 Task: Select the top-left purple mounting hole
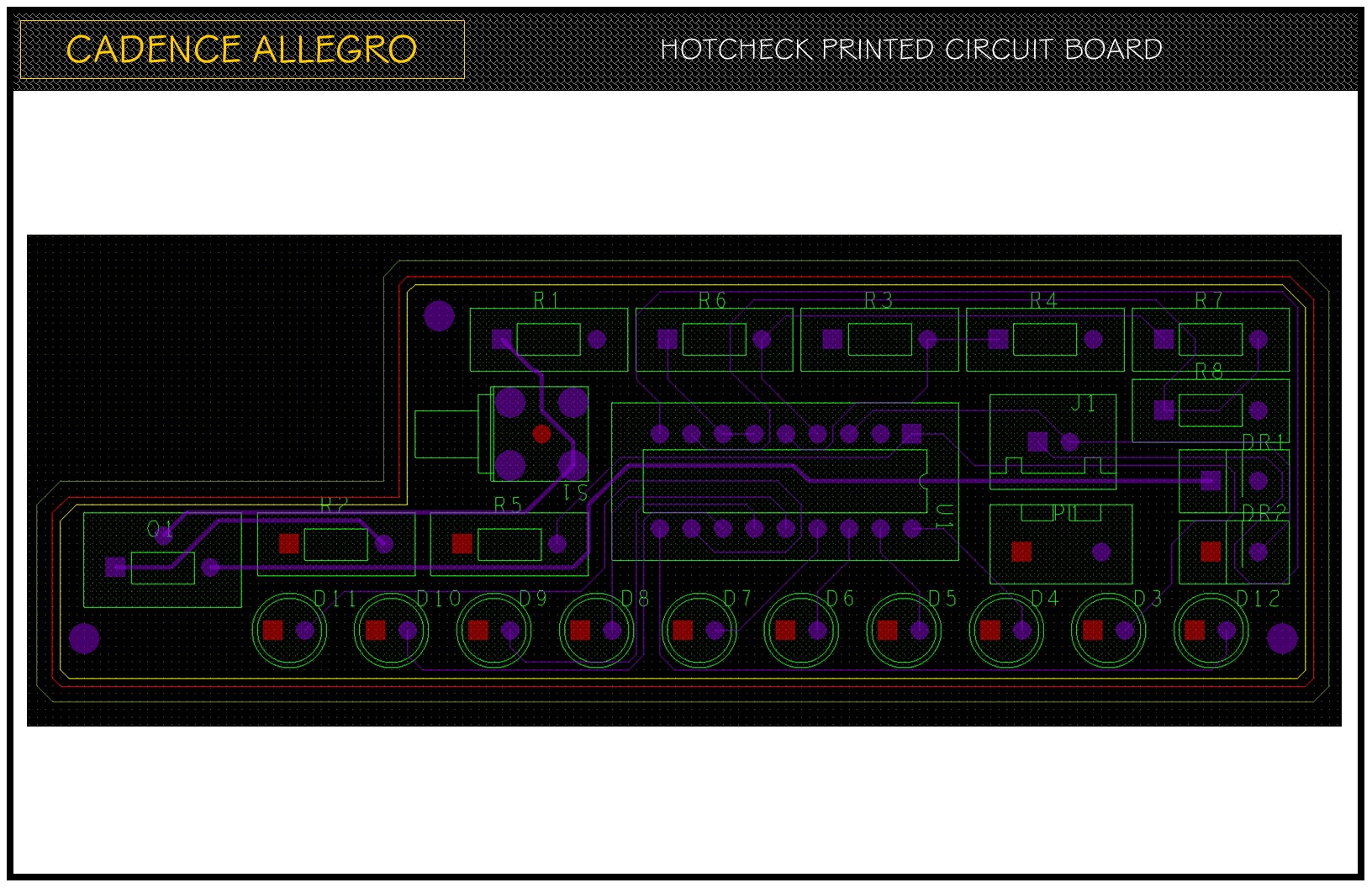pos(439,316)
